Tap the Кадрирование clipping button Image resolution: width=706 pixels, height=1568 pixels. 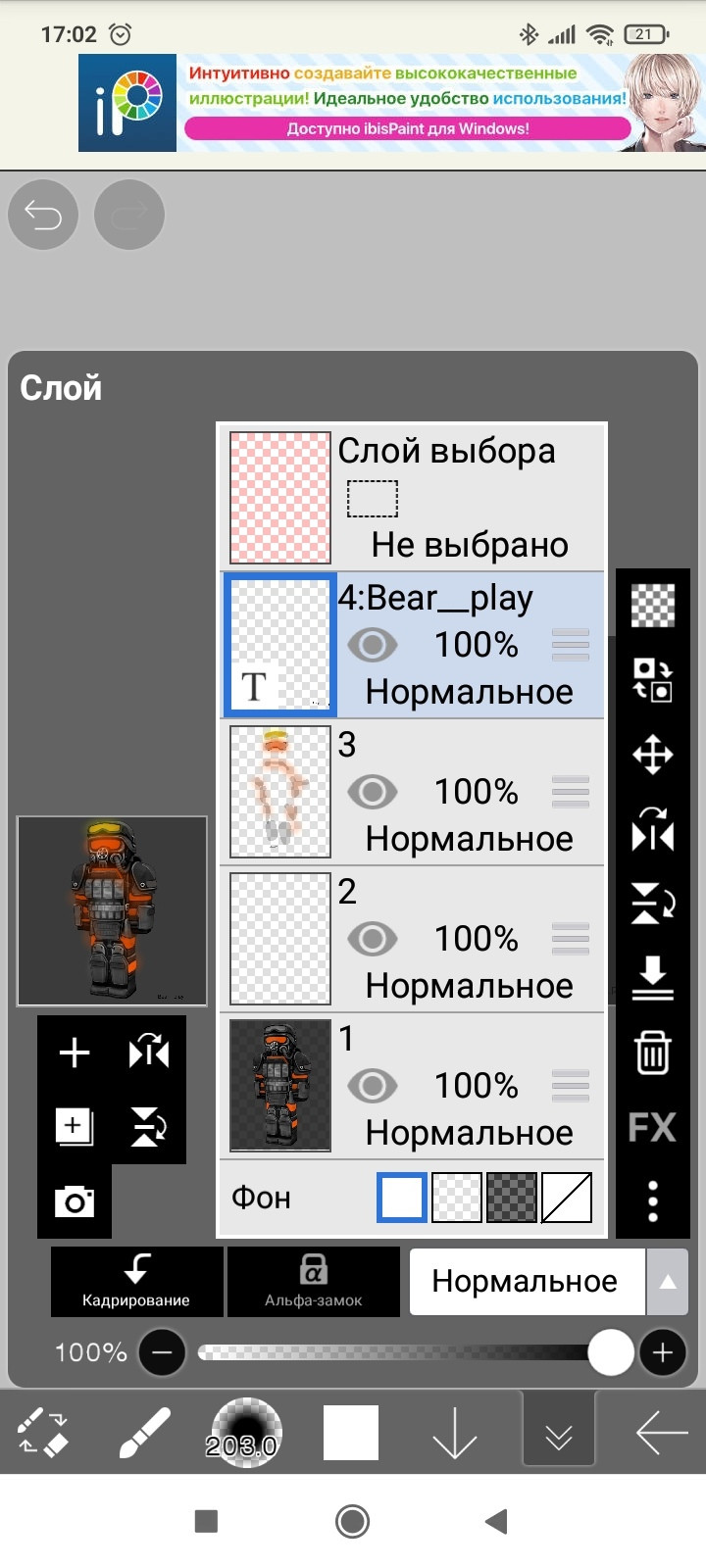(x=136, y=1282)
